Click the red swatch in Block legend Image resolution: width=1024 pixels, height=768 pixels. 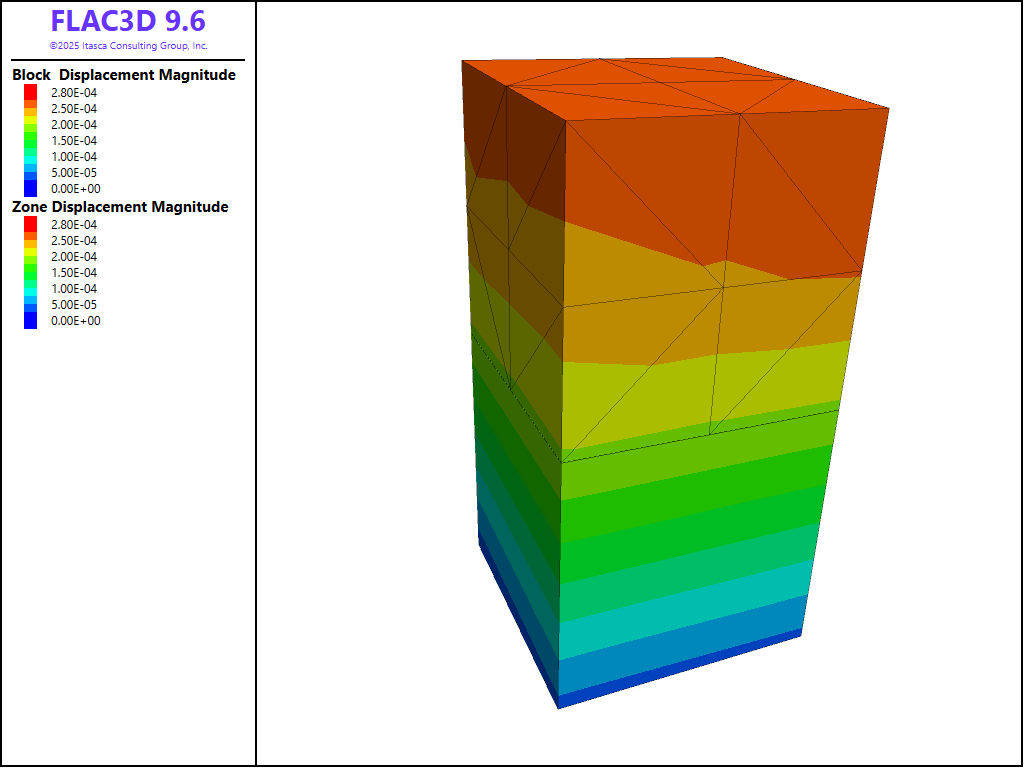point(30,91)
